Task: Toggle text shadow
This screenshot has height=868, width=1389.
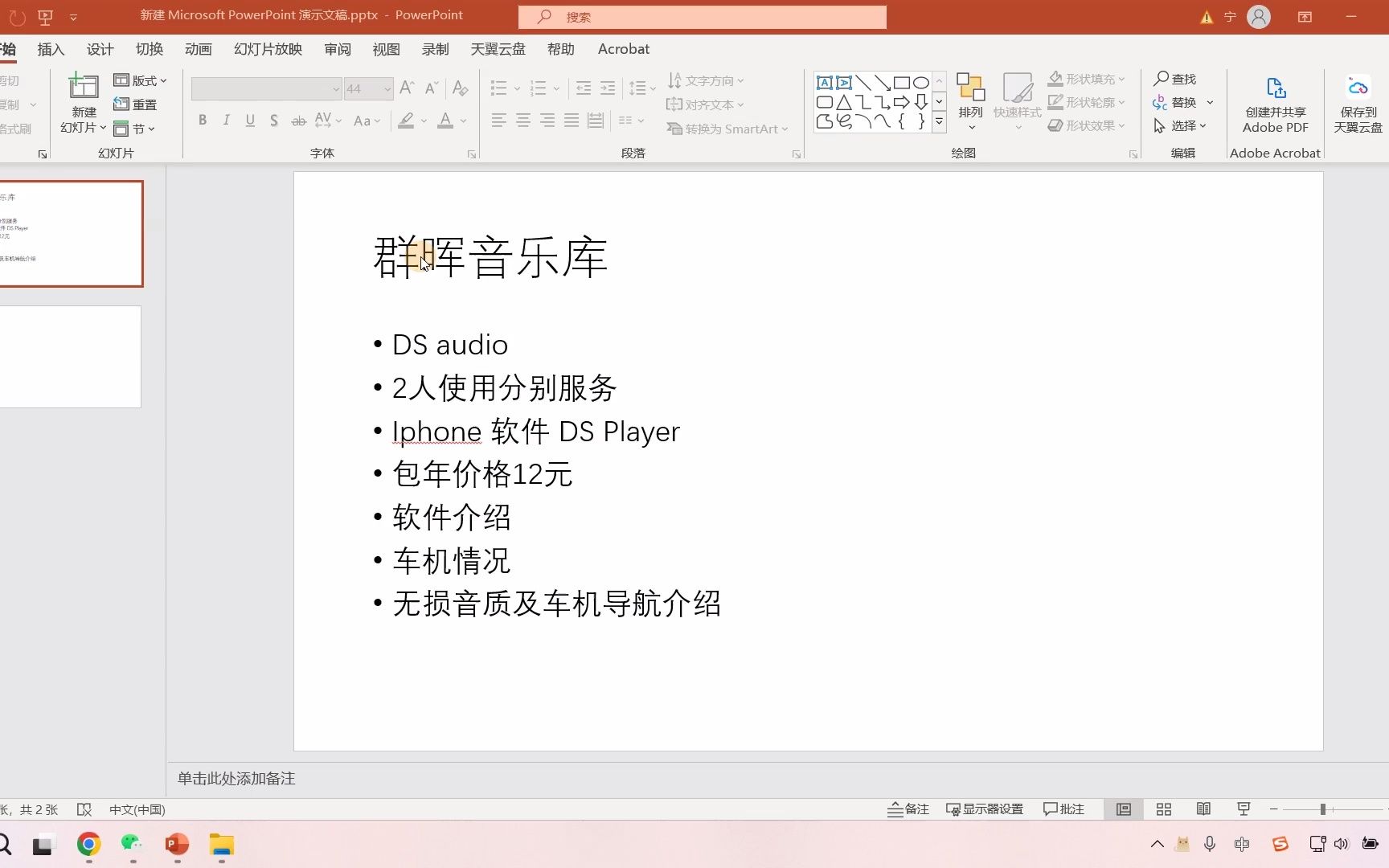Action: (274, 121)
